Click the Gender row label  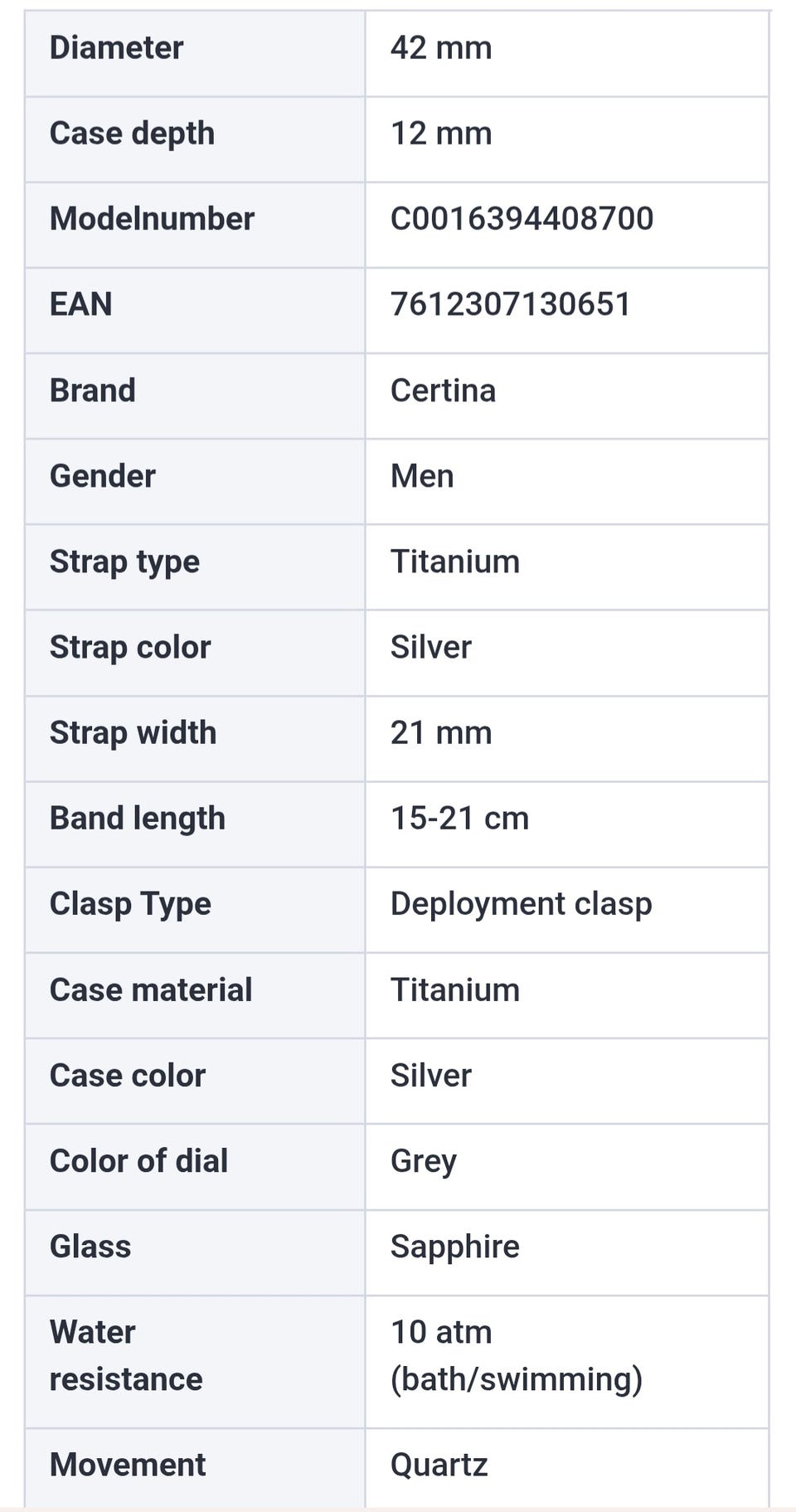click(102, 475)
